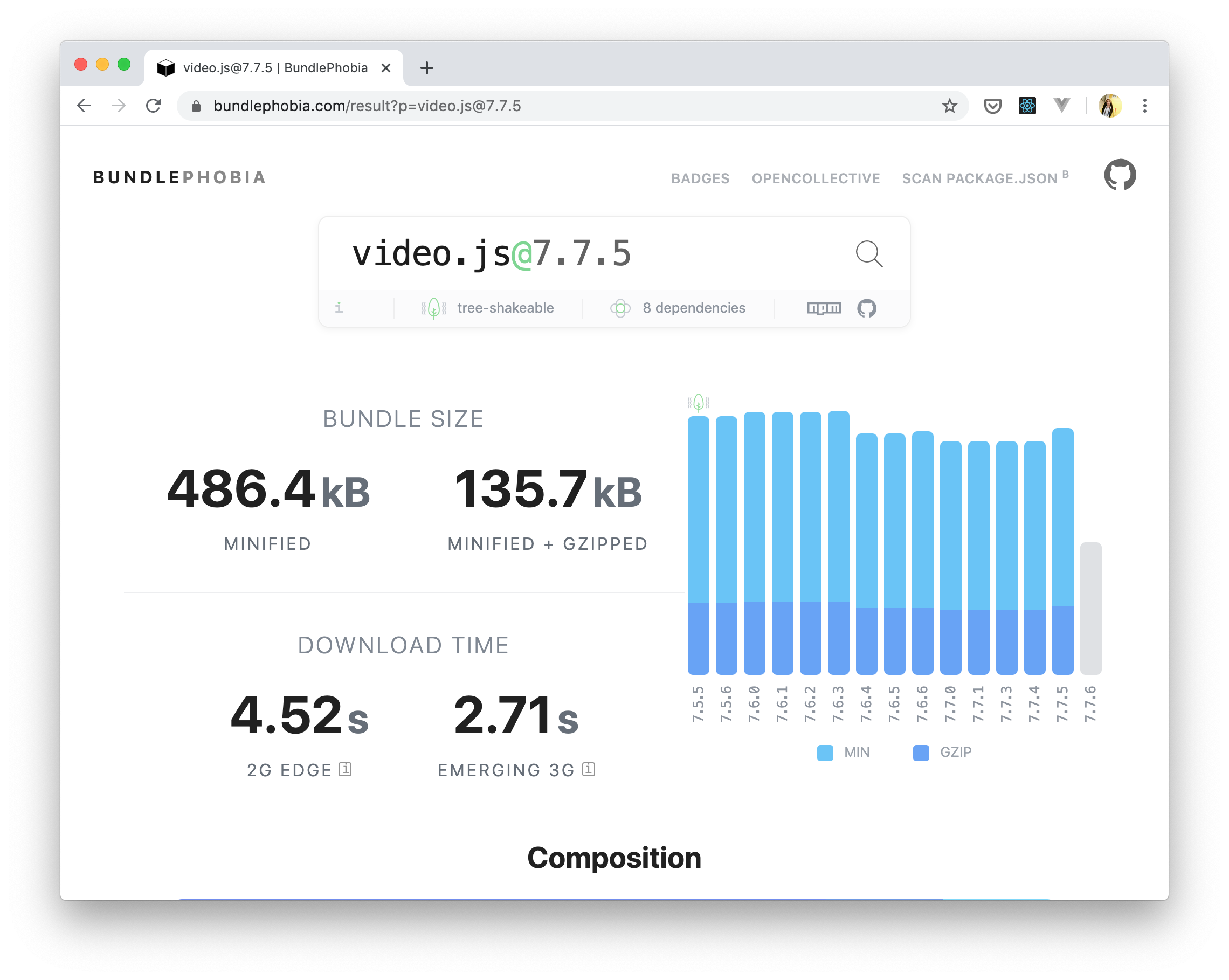Open the OpenCollective link
The height and width of the screenshot is (980, 1229).
815,178
